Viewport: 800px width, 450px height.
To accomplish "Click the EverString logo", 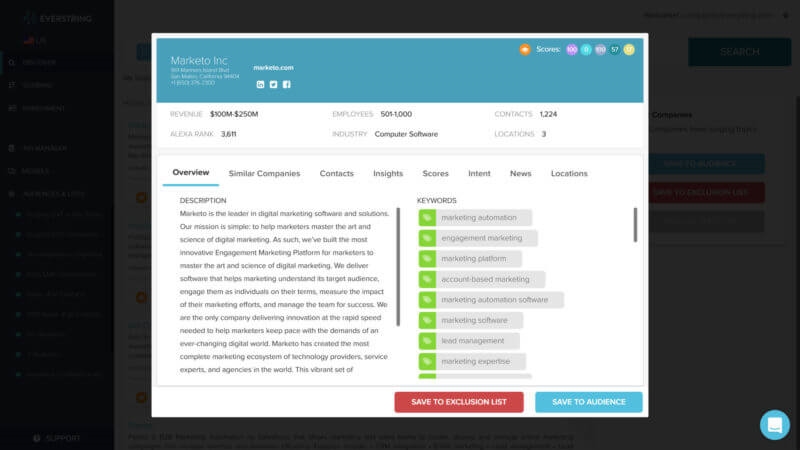I will [58, 19].
